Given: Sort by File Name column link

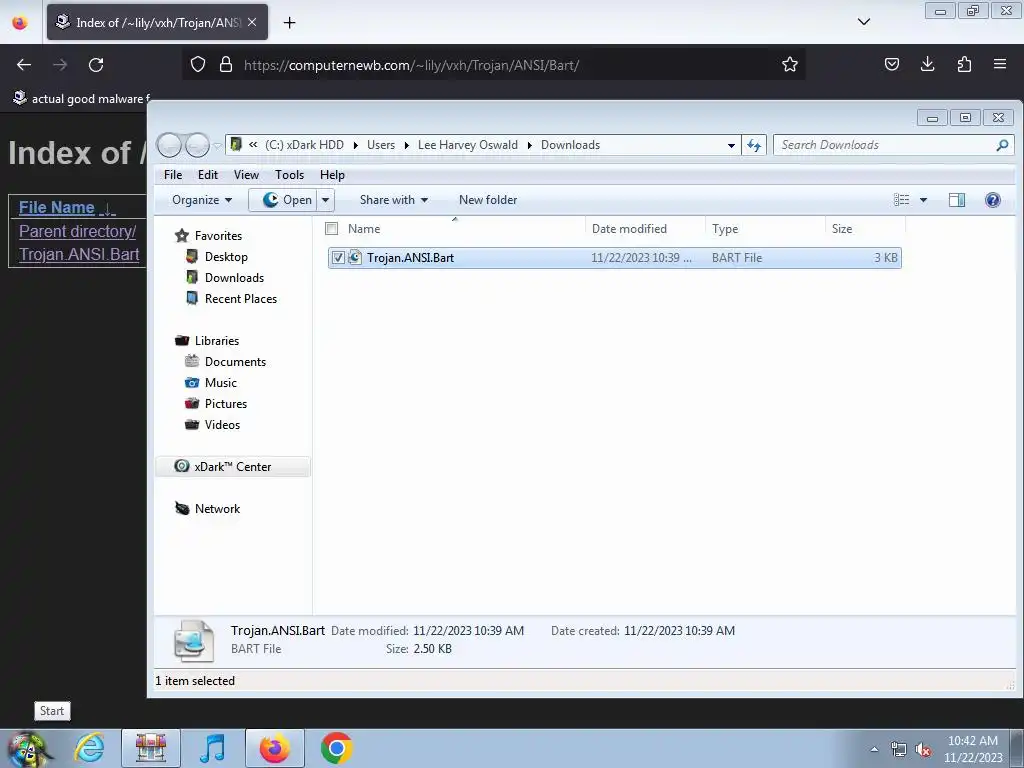Looking at the screenshot, I should pos(57,208).
